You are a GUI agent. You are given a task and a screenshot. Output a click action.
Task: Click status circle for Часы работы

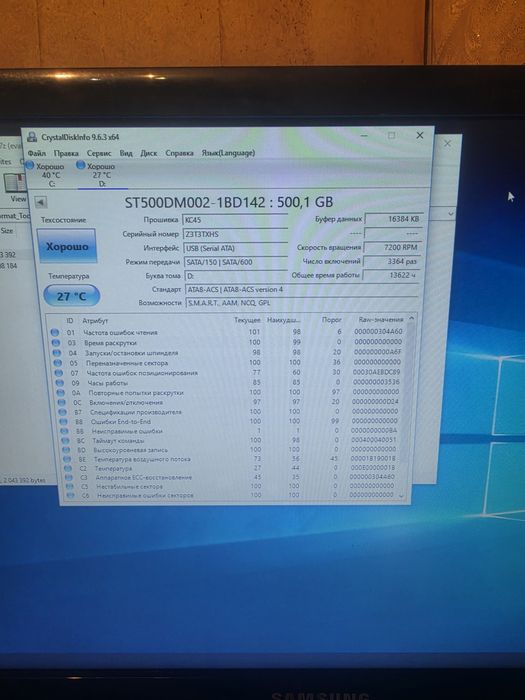60,383
